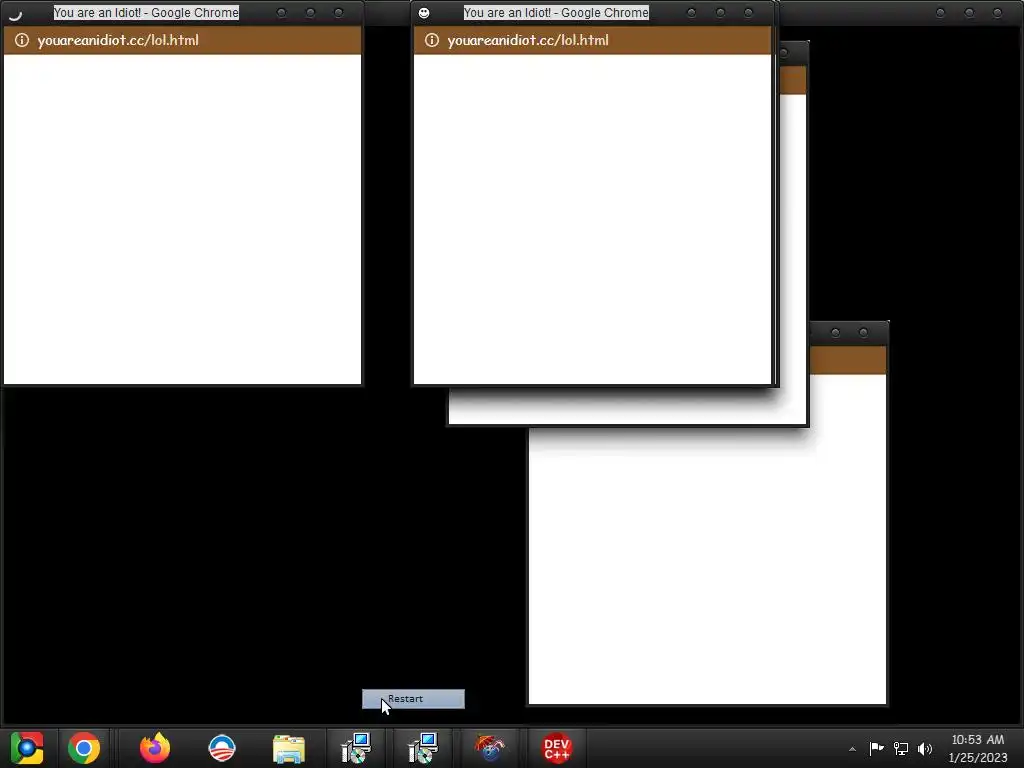Viewport: 1024px width, 768px height.
Task: Open the network status tray icon
Action: [901, 748]
